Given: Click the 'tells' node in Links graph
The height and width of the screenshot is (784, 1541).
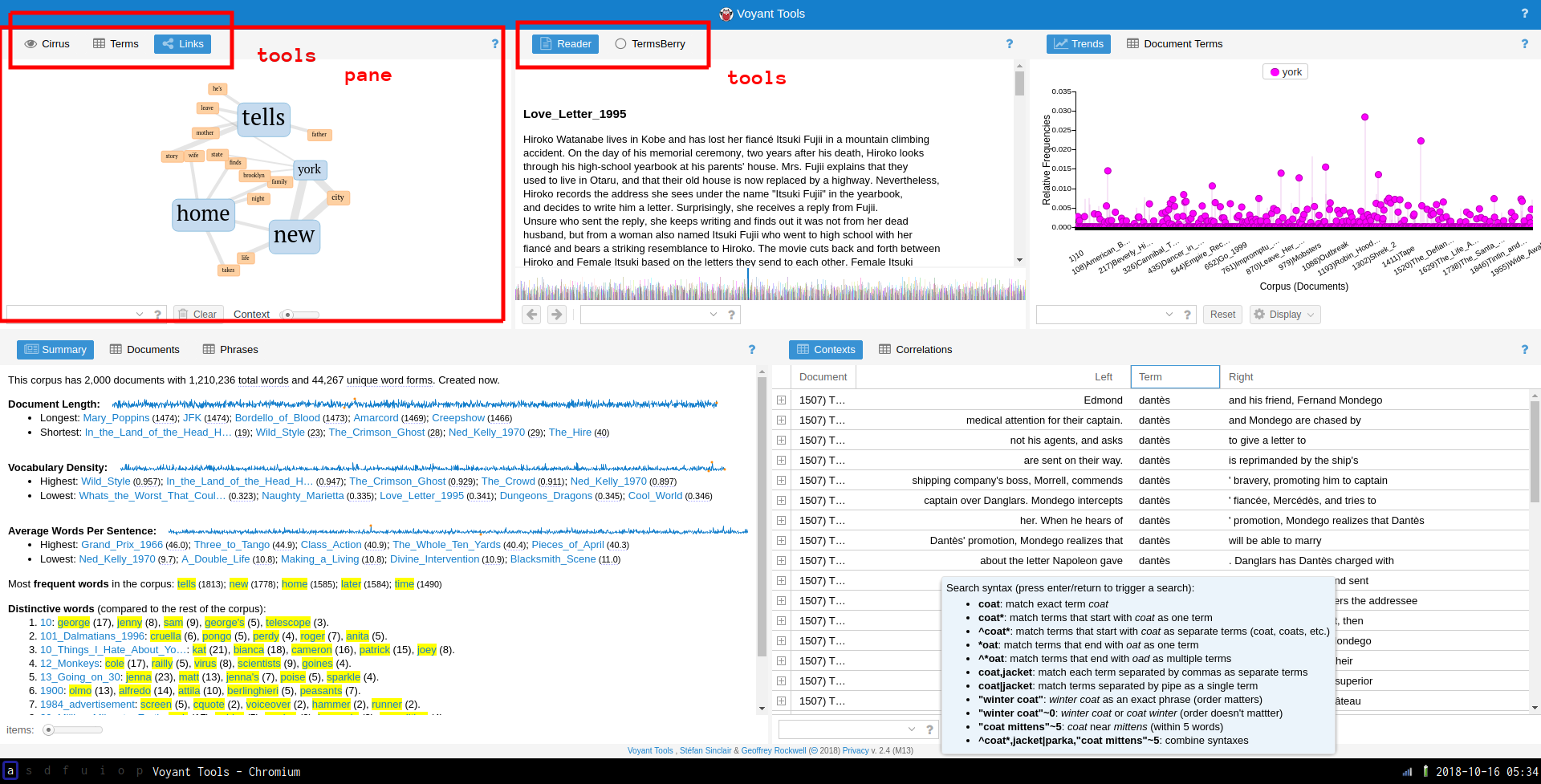Looking at the screenshot, I should coord(263,119).
